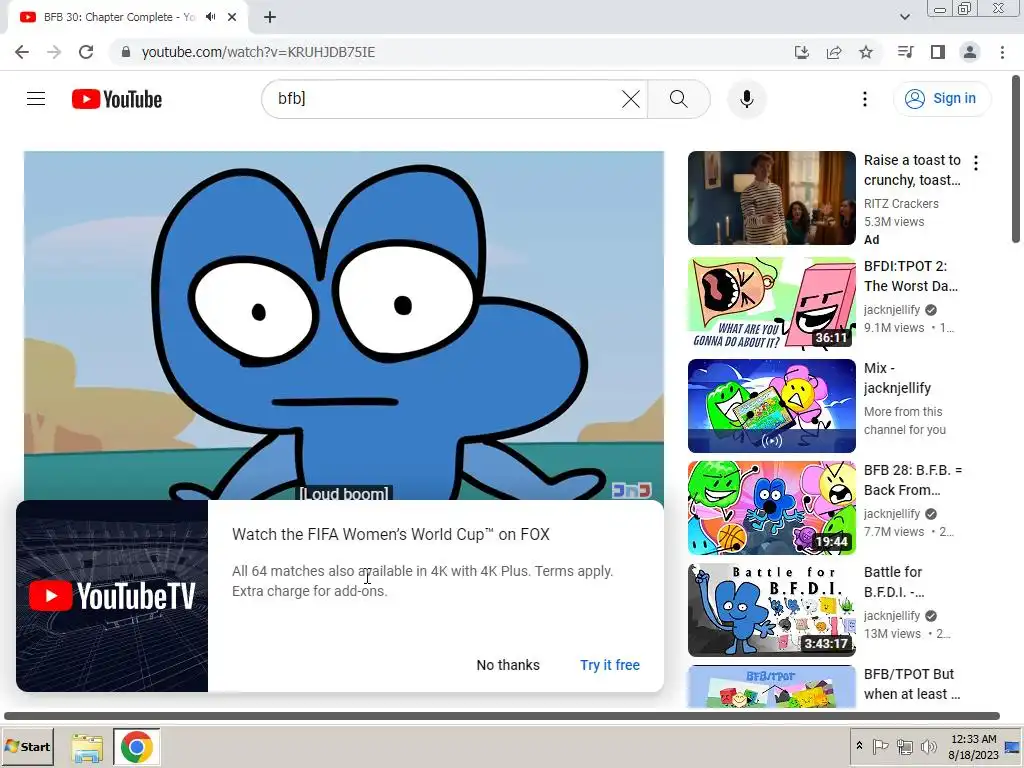Open Chrome side panel
This screenshot has height=768, width=1024.
(x=938, y=52)
